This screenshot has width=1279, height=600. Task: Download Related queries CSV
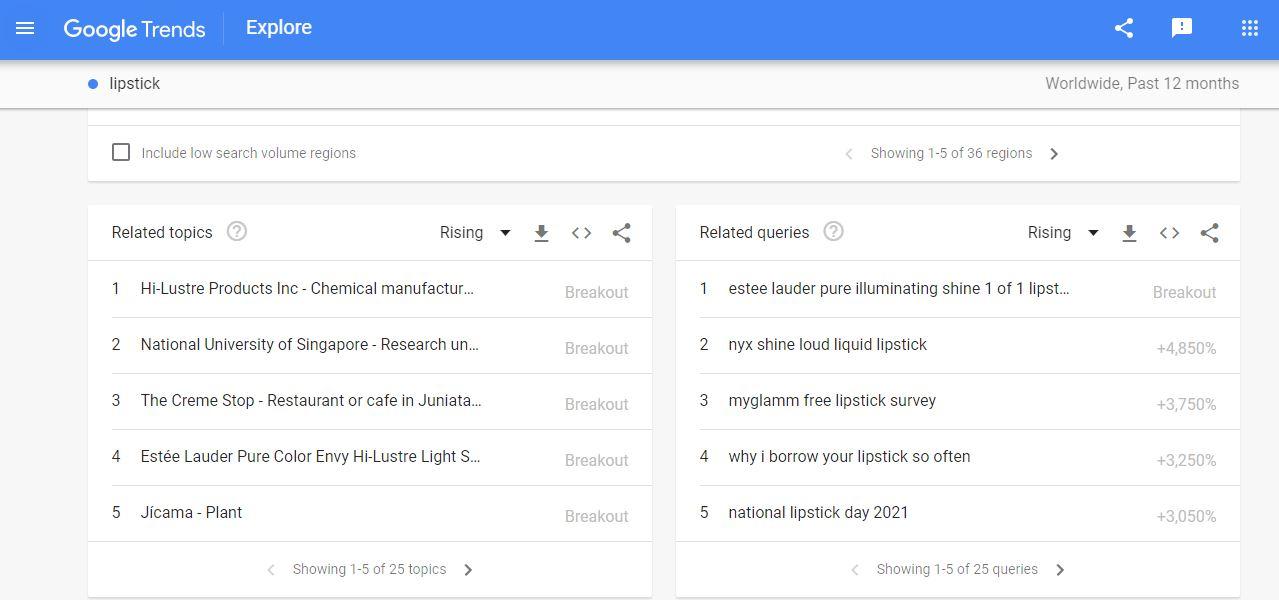(x=1129, y=233)
